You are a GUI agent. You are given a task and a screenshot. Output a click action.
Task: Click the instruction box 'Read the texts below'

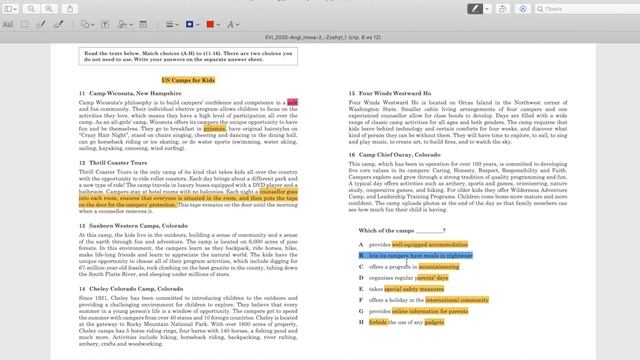(x=188, y=56)
